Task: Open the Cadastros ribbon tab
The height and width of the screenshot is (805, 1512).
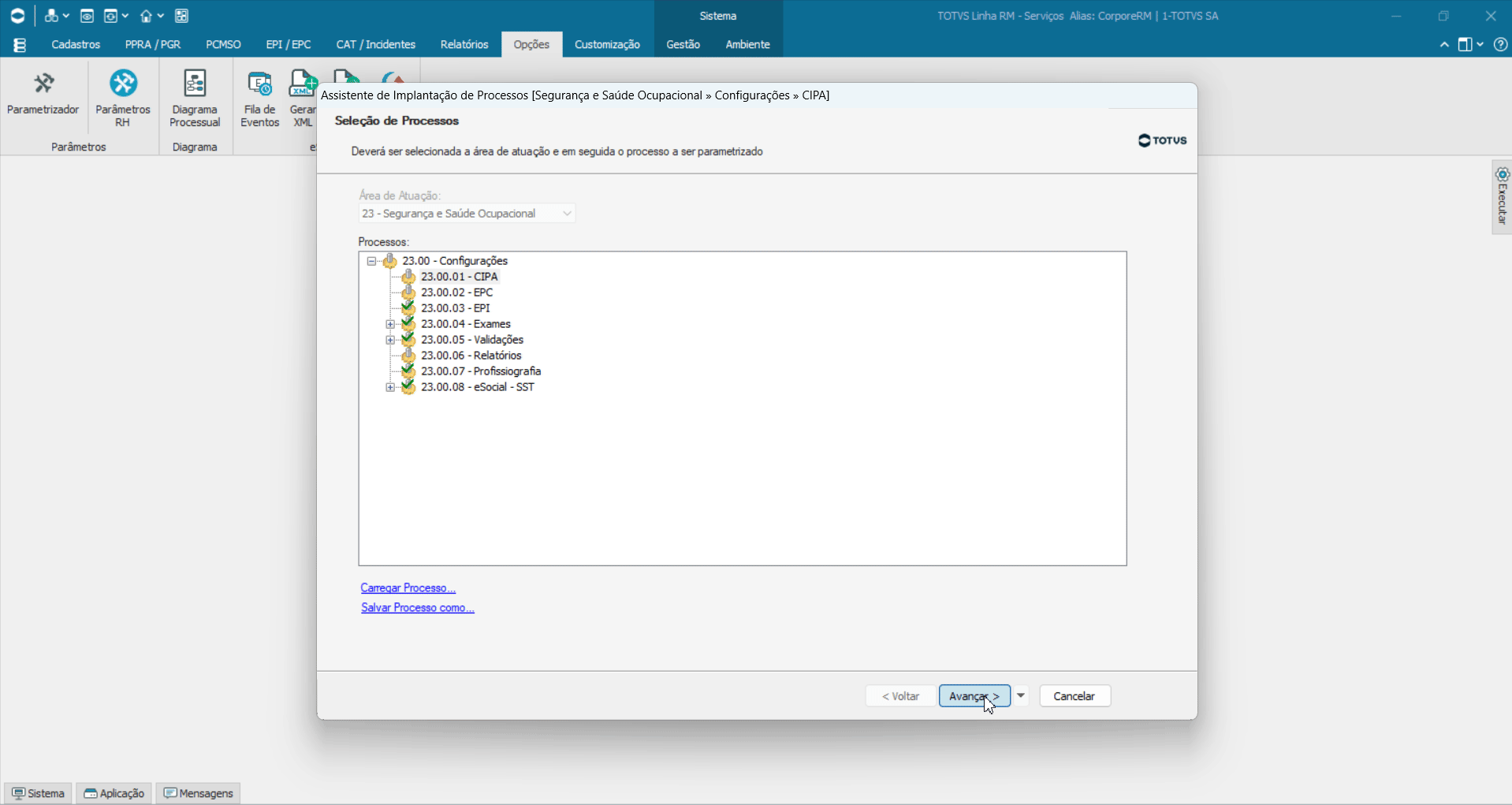Action: 76,45
